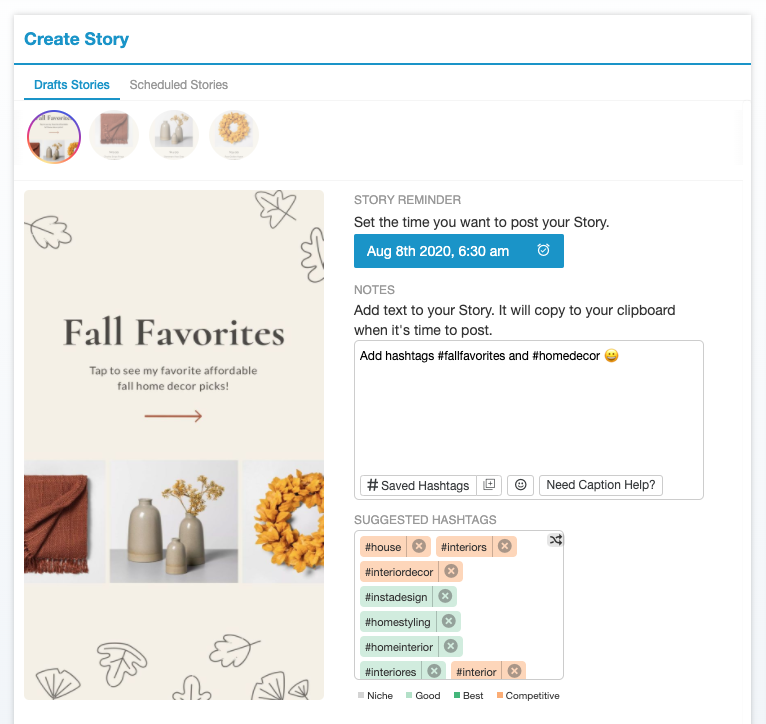
Task: Delete the #homestyling suggestion
Action: tap(449, 621)
